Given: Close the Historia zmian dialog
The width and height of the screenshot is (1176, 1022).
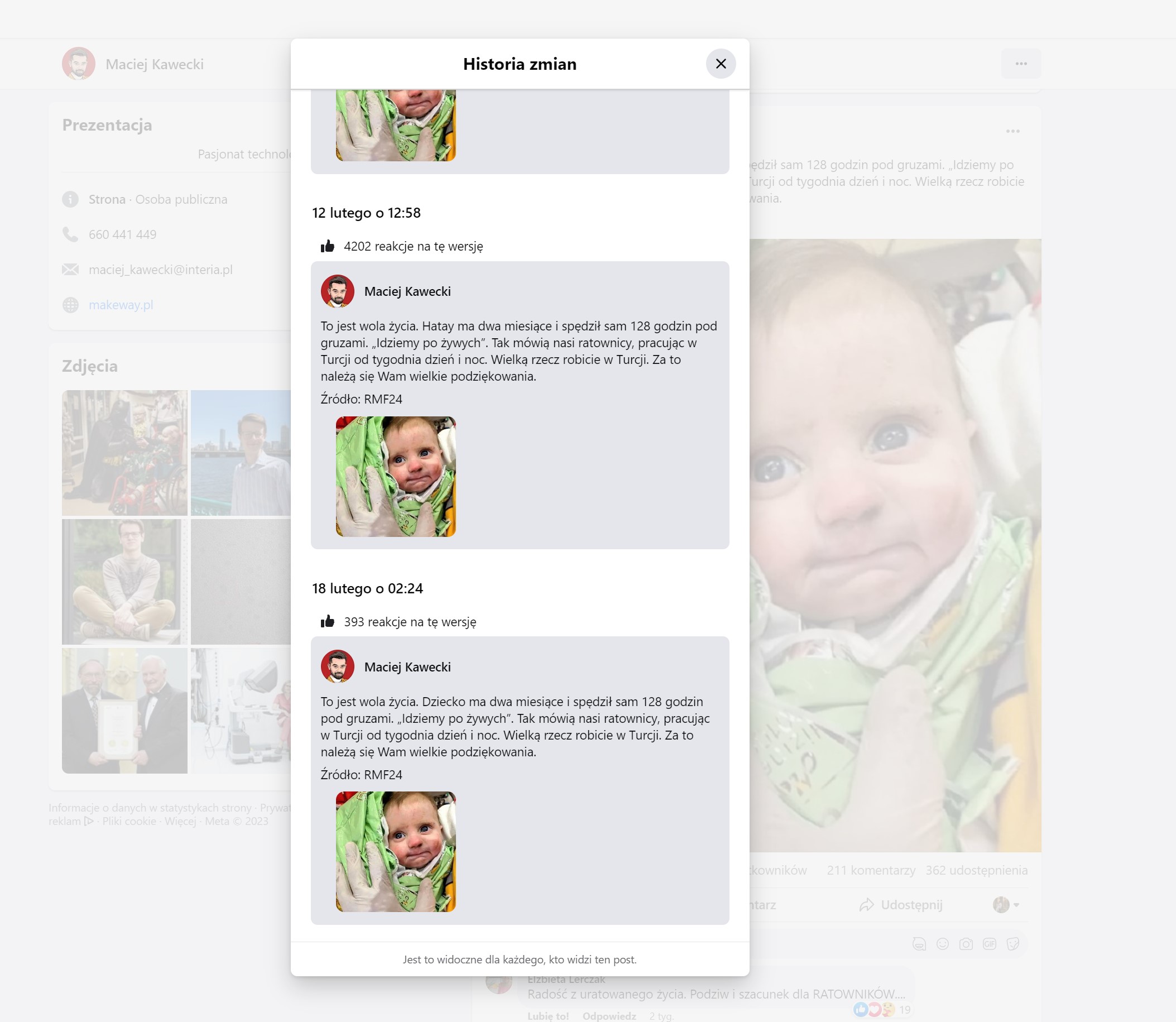Looking at the screenshot, I should tap(721, 63).
